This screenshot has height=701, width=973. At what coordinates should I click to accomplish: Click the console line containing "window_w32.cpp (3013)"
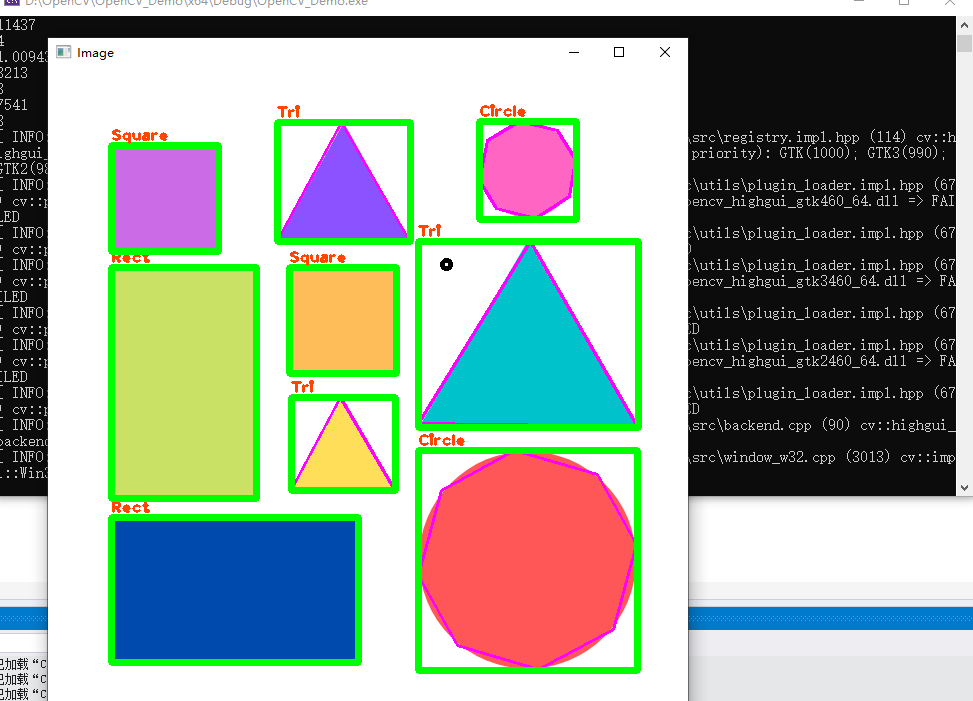click(x=823, y=457)
